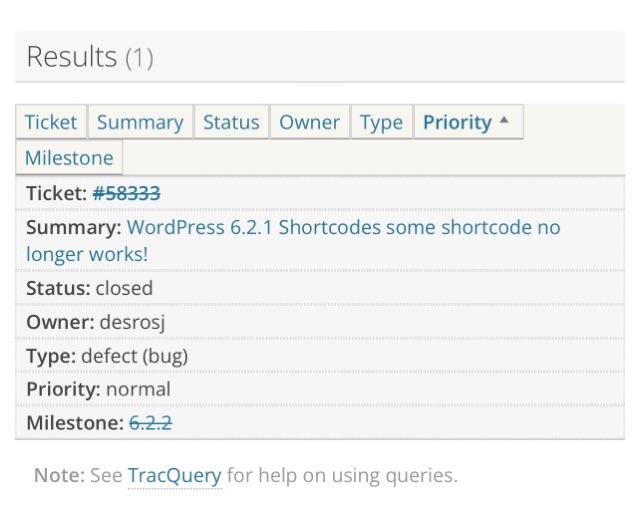The width and height of the screenshot is (640, 506).
Task: Open the WordPress 6.2.1 Shortcodes summary link
Action: (x=293, y=241)
